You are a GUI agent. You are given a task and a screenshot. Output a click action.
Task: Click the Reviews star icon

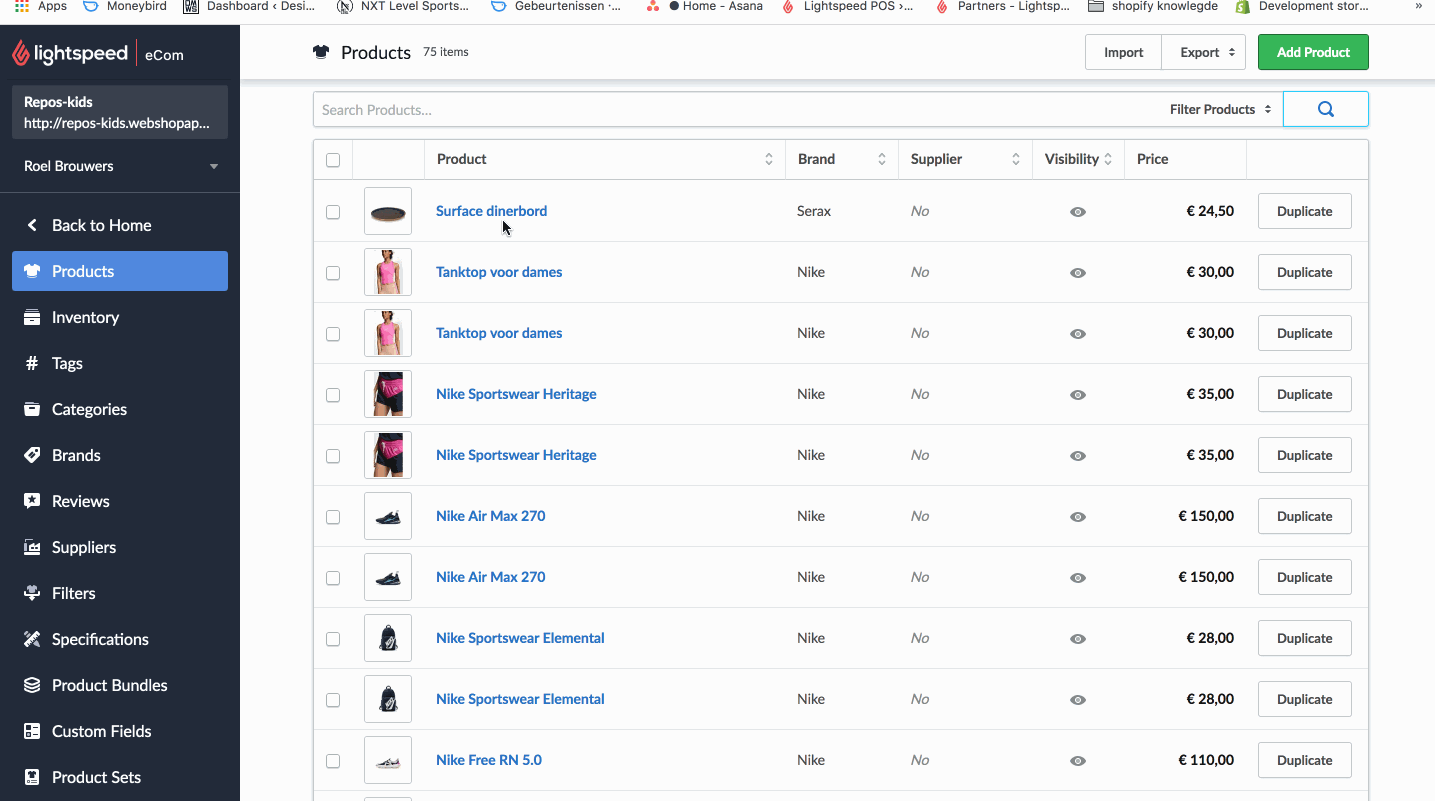pos(32,501)
